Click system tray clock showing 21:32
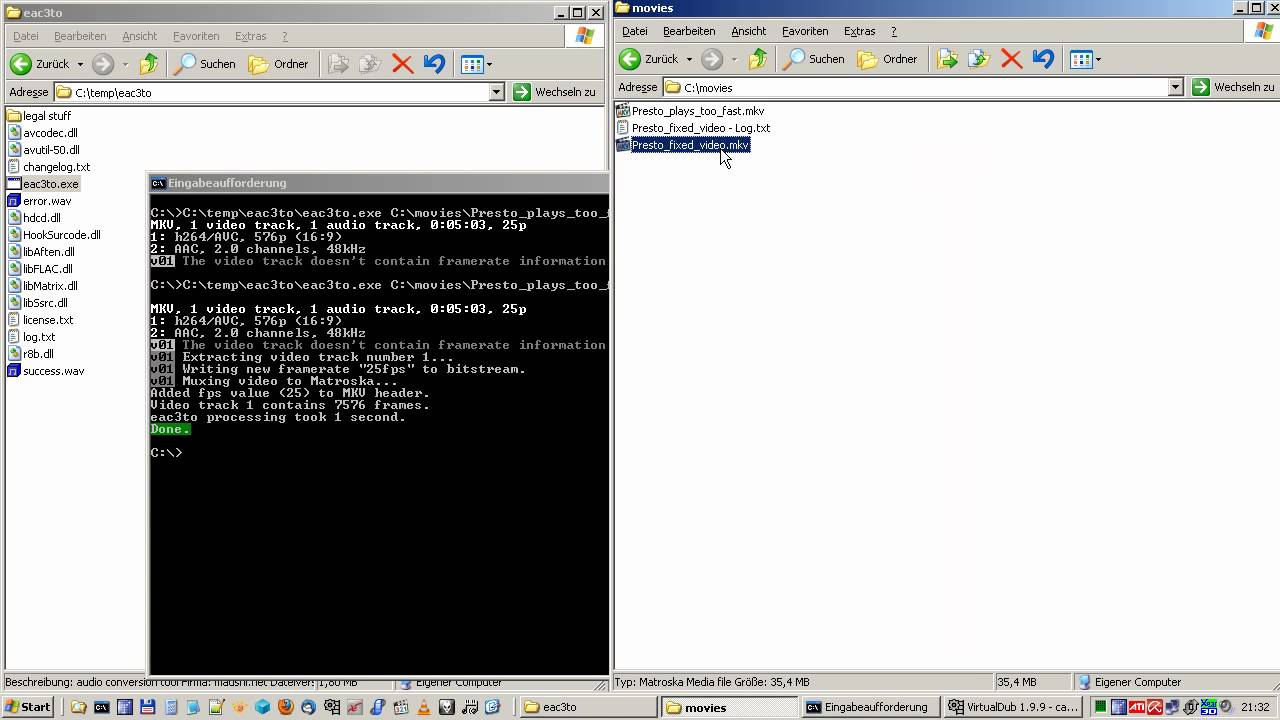The width and height of the screenshot is (1280, 720). tap(1255, 707)
